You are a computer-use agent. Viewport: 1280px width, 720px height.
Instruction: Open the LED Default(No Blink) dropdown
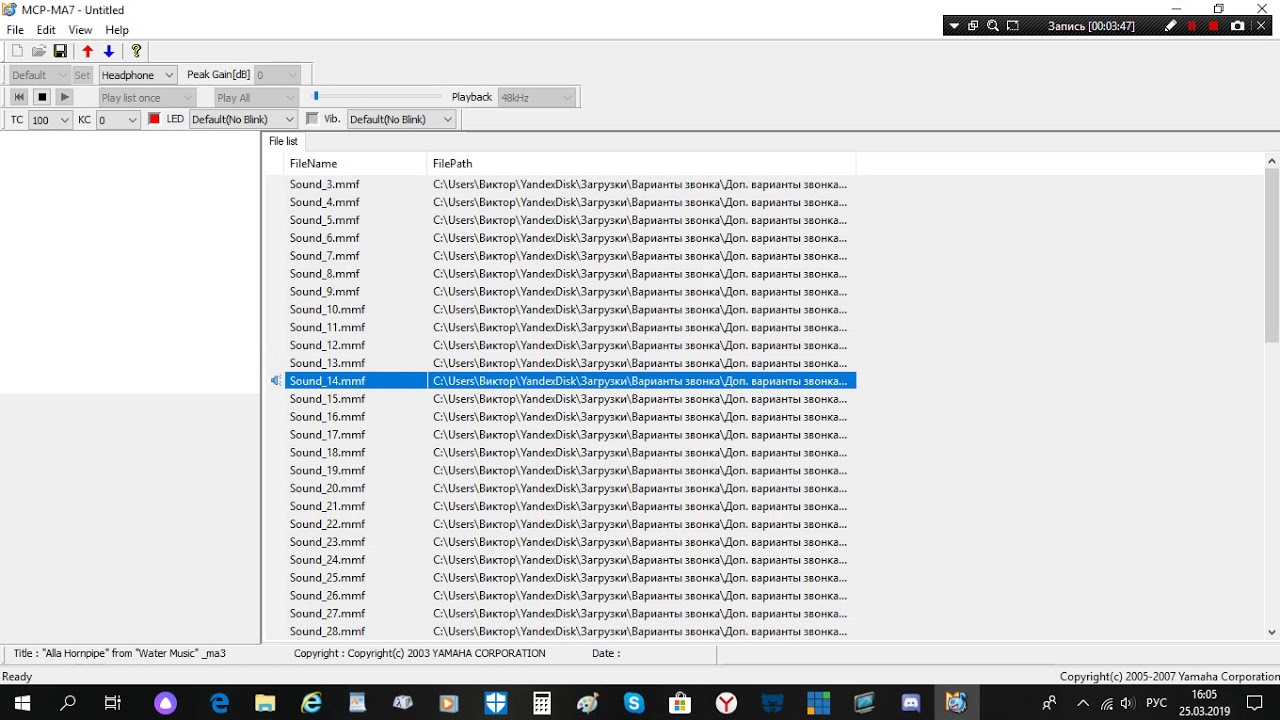[x=243, y=120]
